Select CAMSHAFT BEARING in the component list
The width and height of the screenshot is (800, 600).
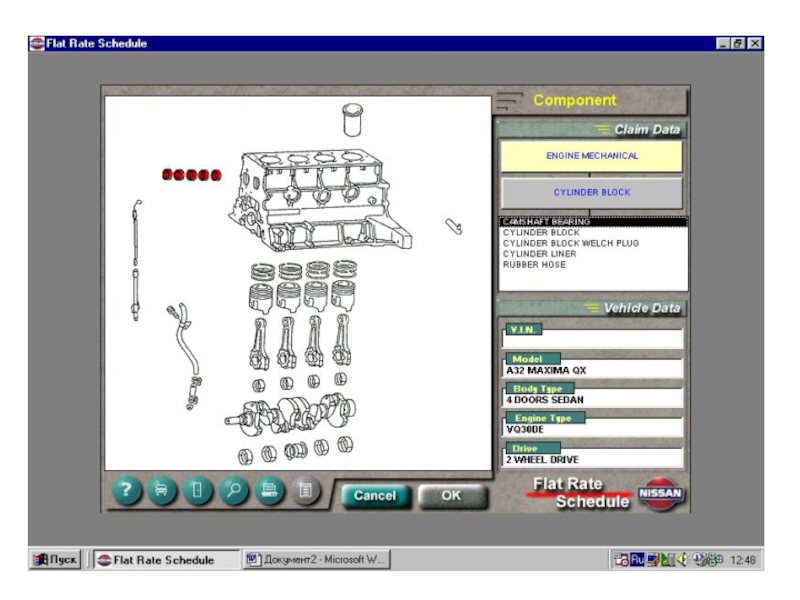point(593,221)
